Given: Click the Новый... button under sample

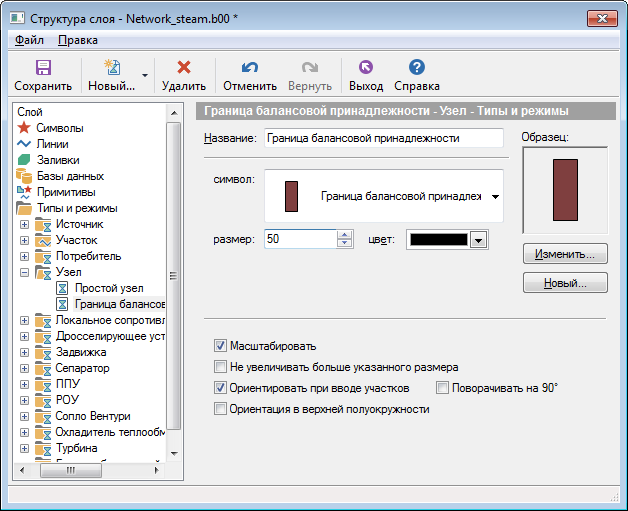Looking at the screenshot, I should click(x=565, y=283).
